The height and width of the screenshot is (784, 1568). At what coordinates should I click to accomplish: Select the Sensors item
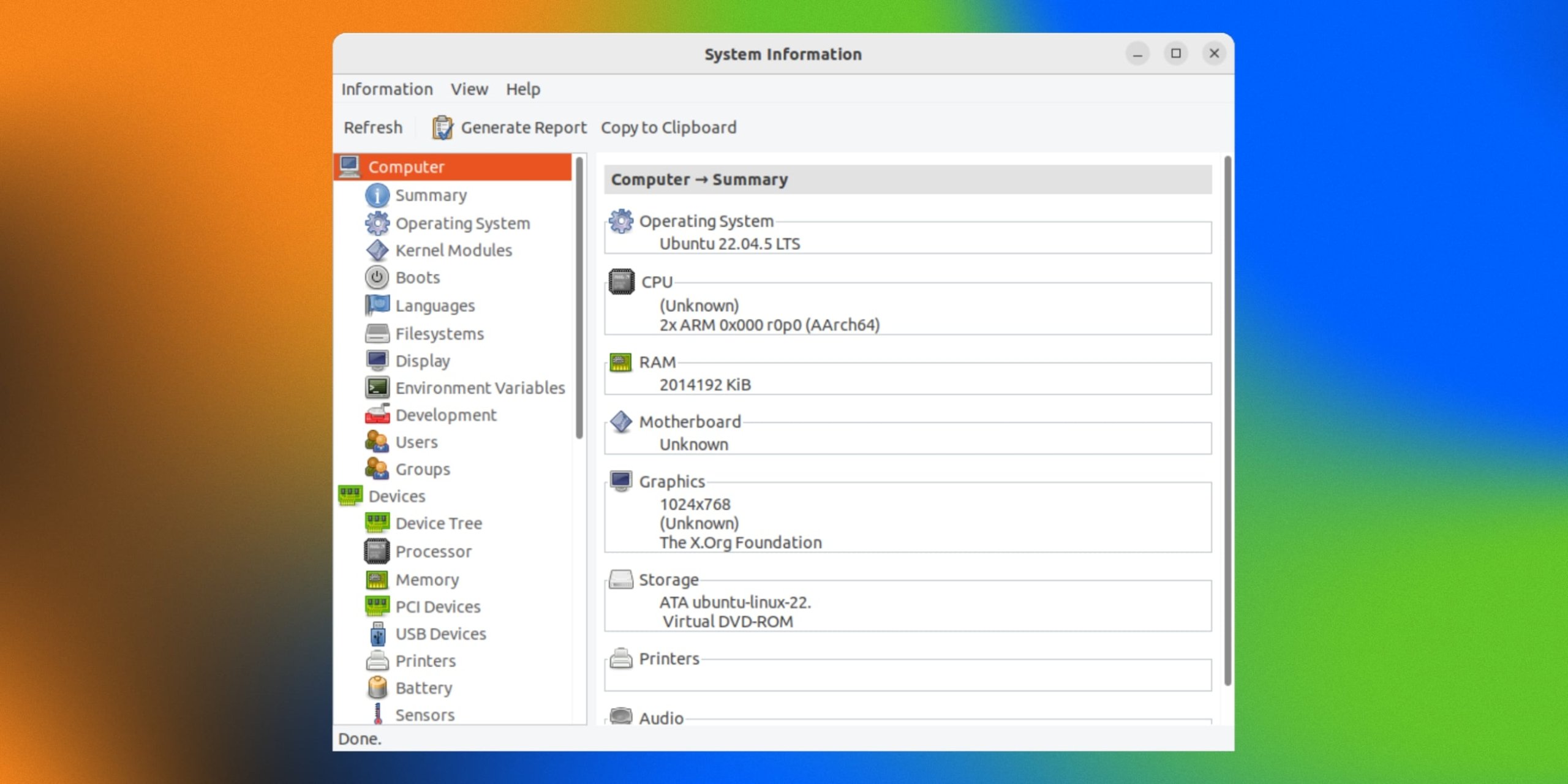(x=424, y=714)
